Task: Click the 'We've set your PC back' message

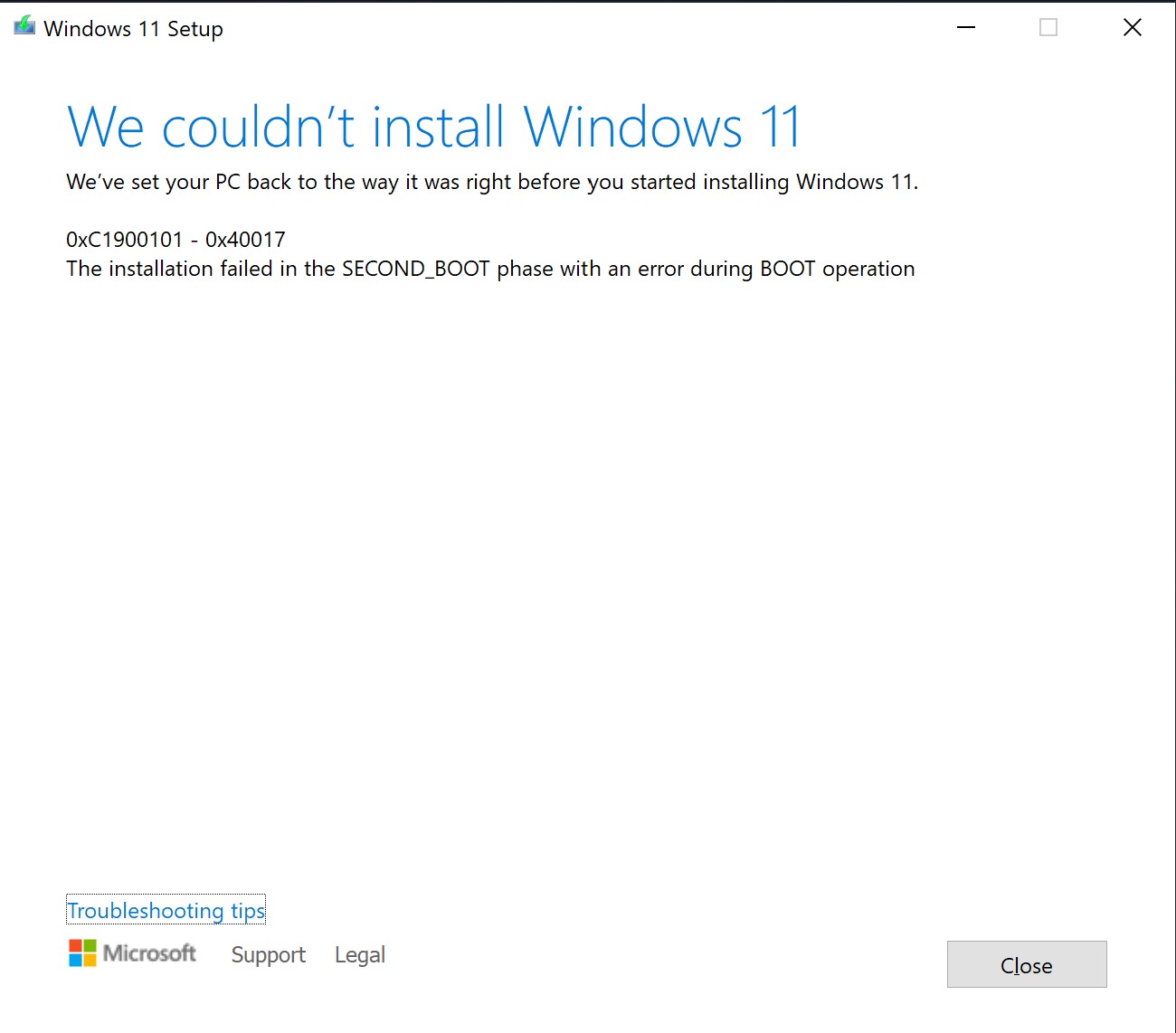Action: tap(492, 182)
